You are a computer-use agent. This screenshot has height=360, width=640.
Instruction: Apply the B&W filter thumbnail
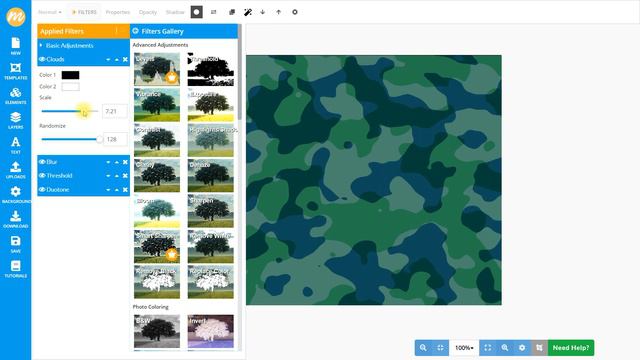[x=157, y=331]
